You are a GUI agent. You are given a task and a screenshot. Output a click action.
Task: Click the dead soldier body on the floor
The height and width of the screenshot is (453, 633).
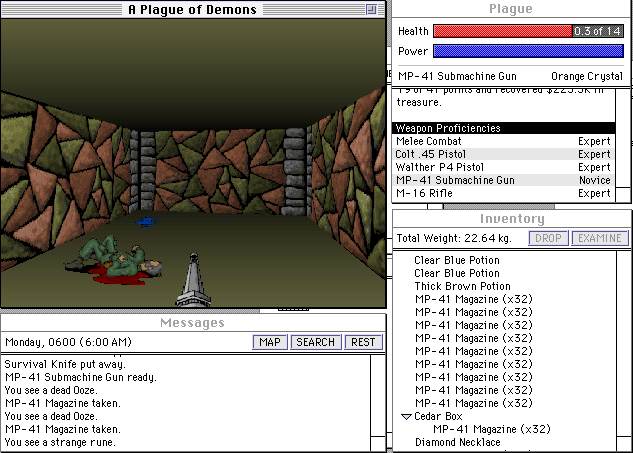115,259
